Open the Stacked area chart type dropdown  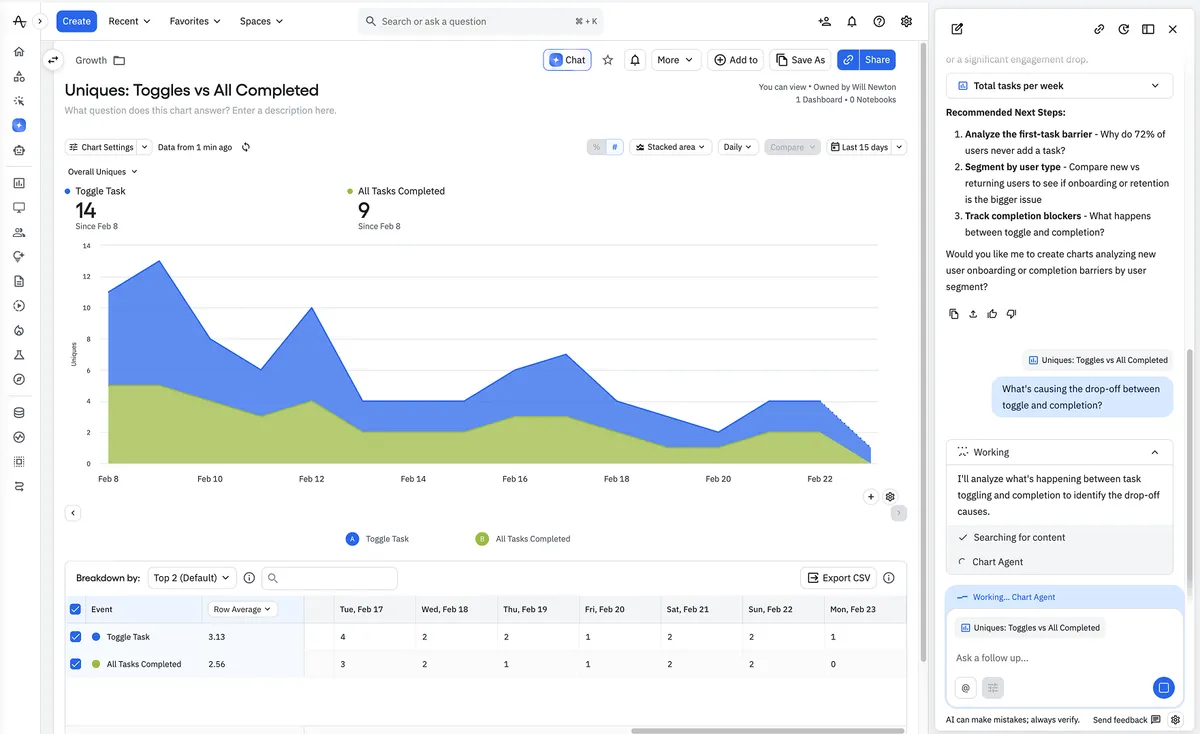pyautogui.click(x=670, y=146)
